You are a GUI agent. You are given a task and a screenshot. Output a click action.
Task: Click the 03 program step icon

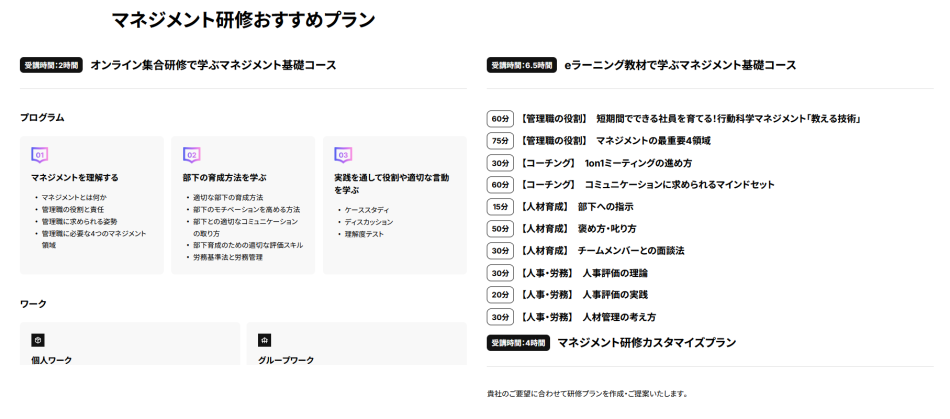pyautogui.click(x=343, y=155)
